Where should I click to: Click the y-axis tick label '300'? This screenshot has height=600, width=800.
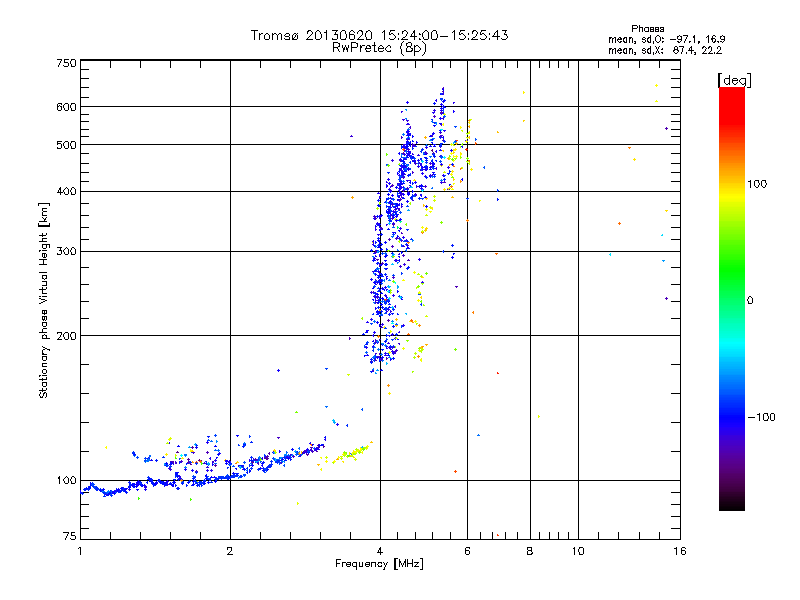coord(66,251)
